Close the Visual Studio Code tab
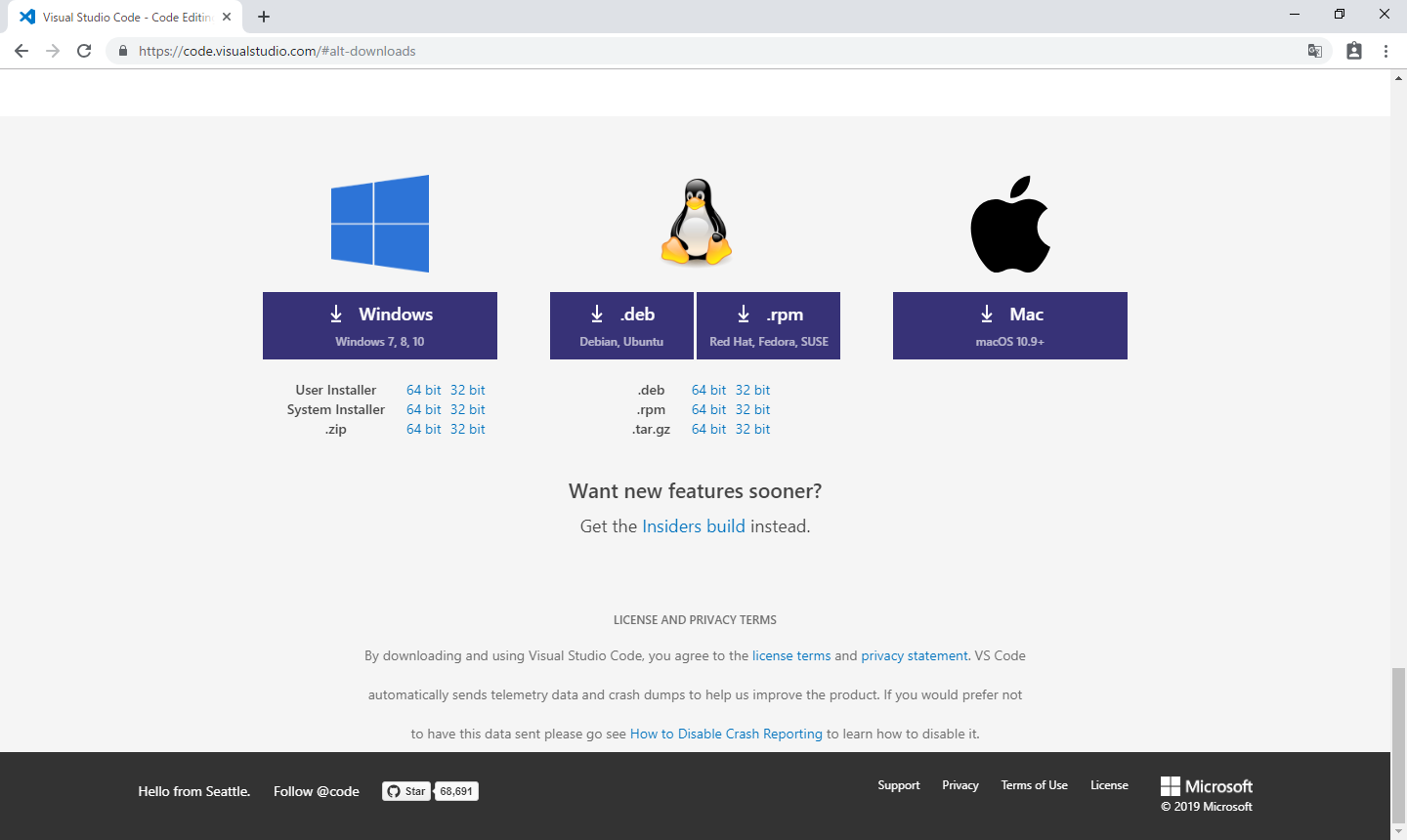The width and height of the screenshot is (1407, 840). [227, 17]
